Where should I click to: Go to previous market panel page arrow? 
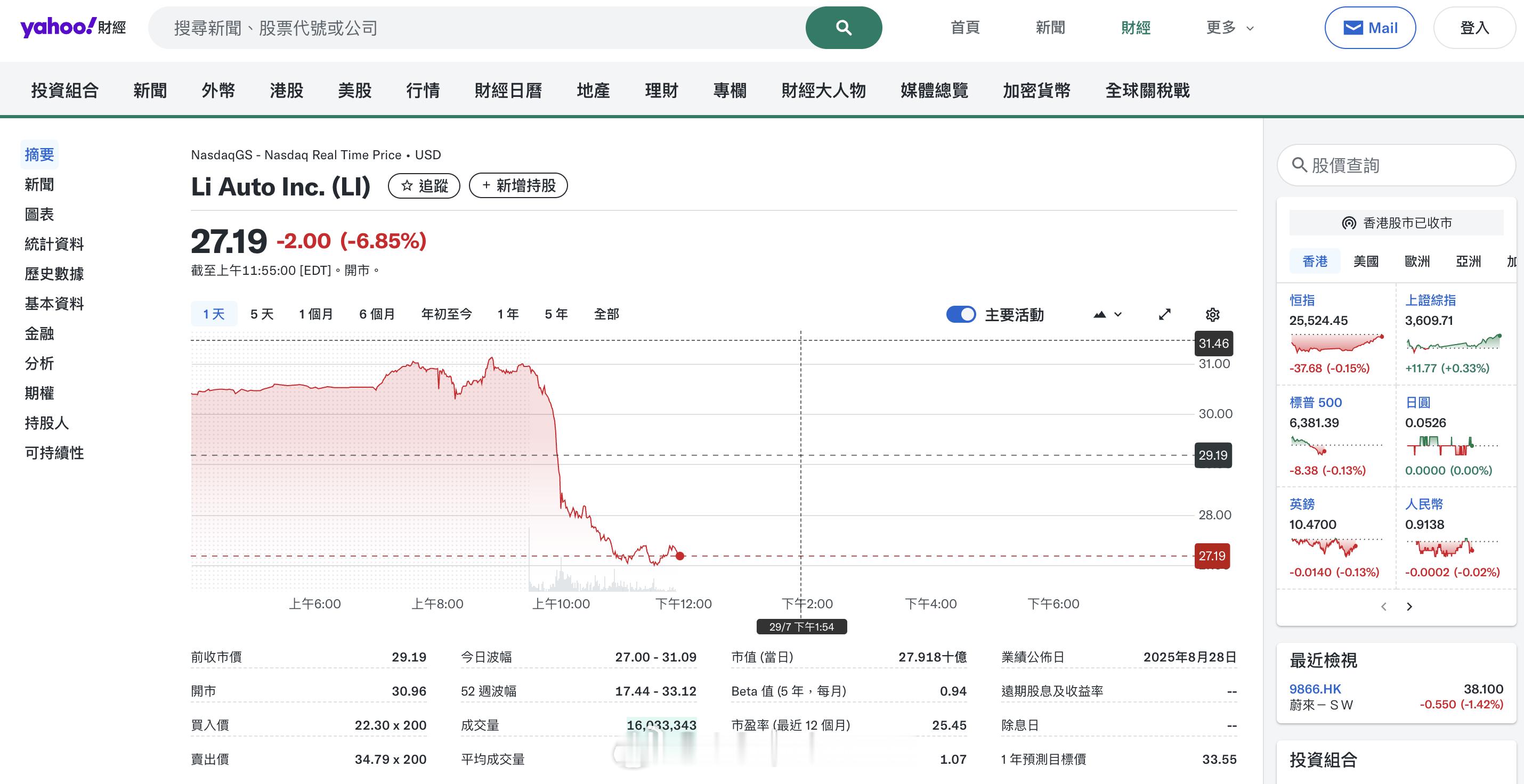[1384, 607]
